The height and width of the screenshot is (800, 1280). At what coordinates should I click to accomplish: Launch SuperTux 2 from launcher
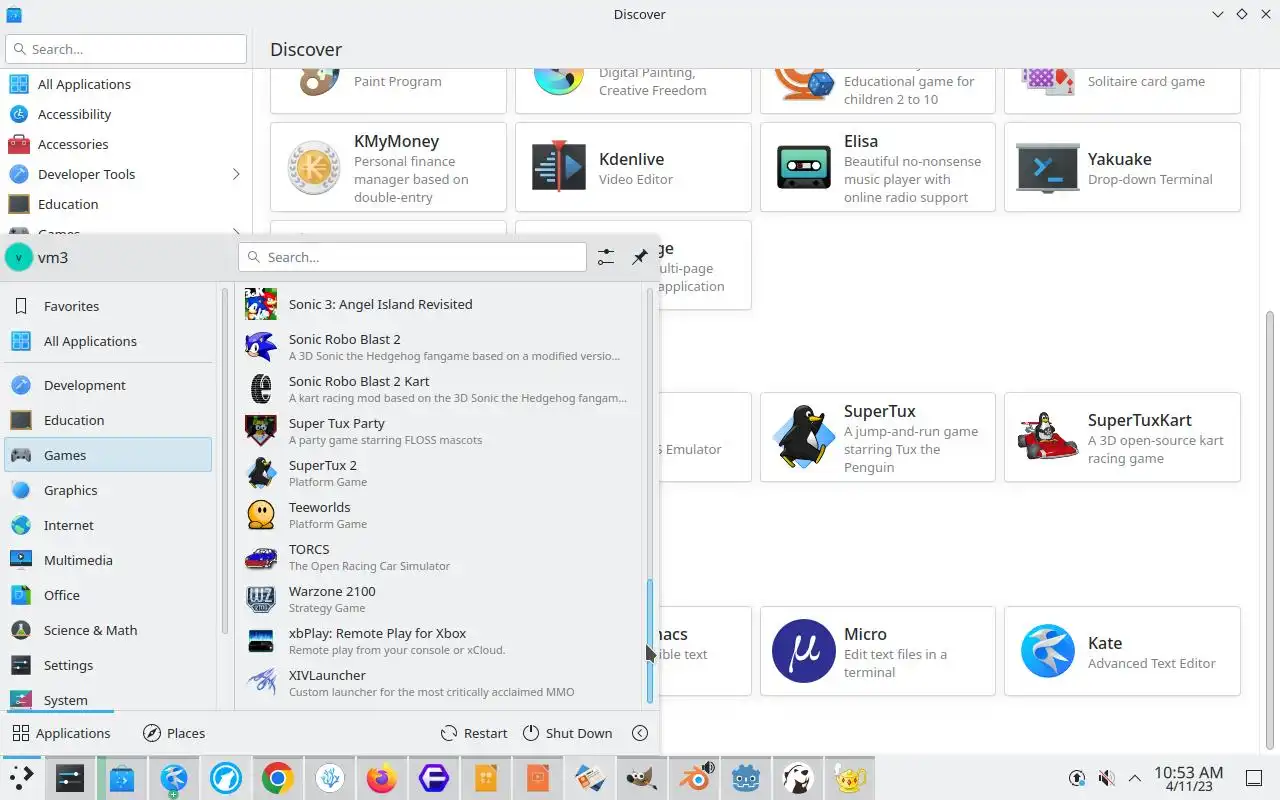[440, 472]
